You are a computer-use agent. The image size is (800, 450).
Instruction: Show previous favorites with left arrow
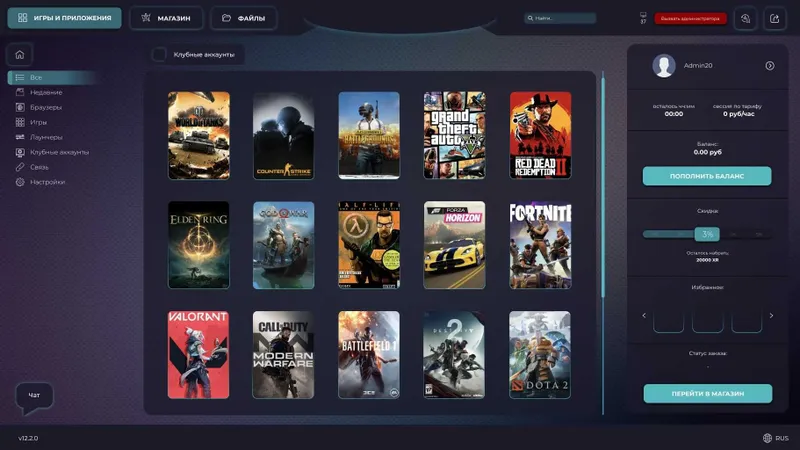tap(644, 315)
